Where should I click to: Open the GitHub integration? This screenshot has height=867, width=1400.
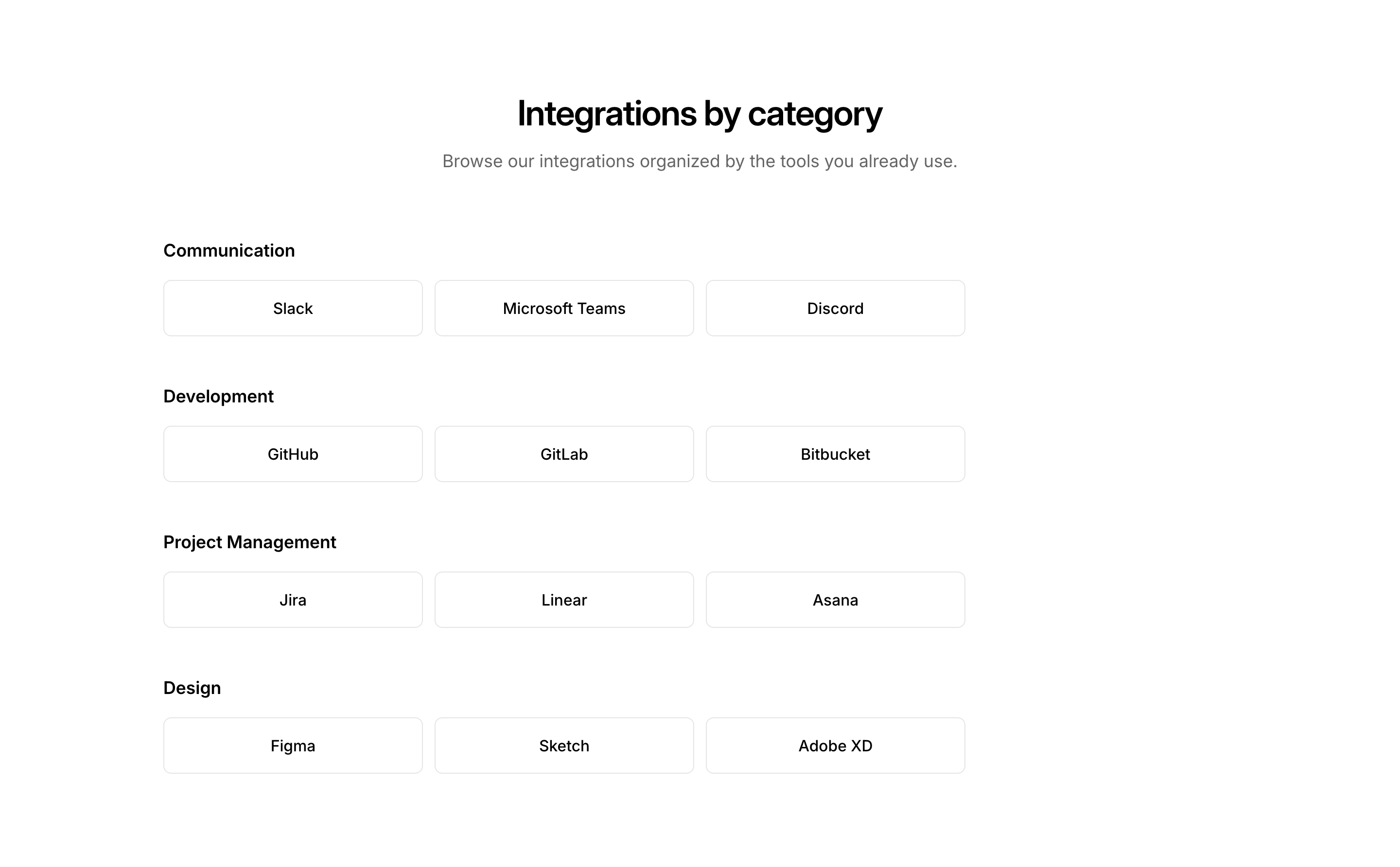[293, 454]
